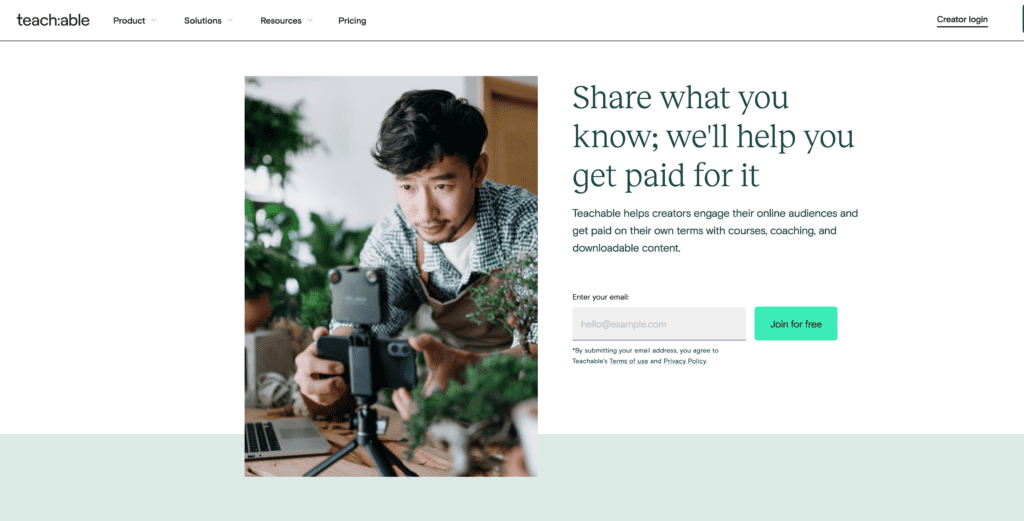Click the laptop shown in the hero photo
This screenshot has height=521, width=1024.
[x=287, y=439]
